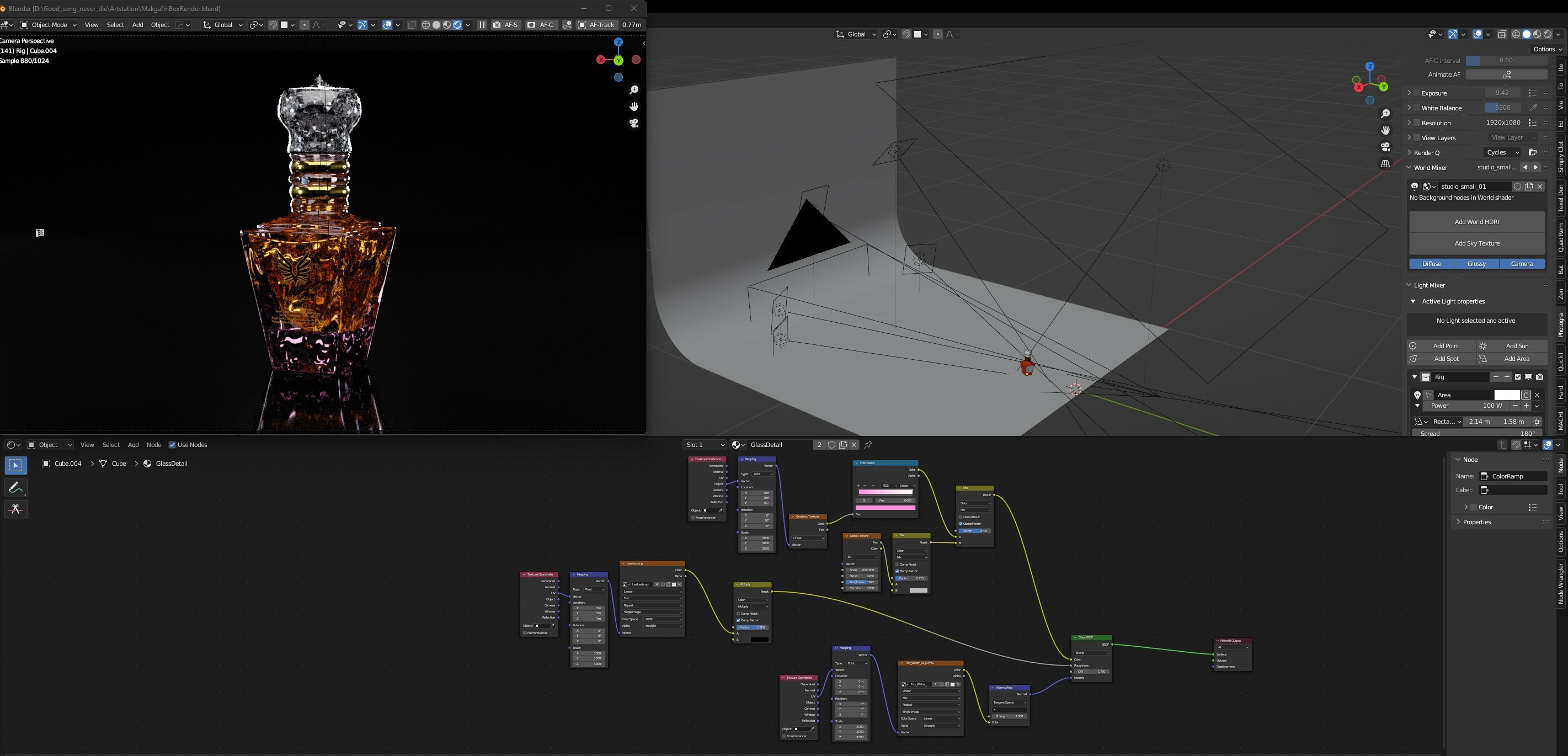Image resolution: width=1568 pixels, height=756 pixels.
Task: Click the zoom magnifier in left viewport
Action: [x=633, y=90]
